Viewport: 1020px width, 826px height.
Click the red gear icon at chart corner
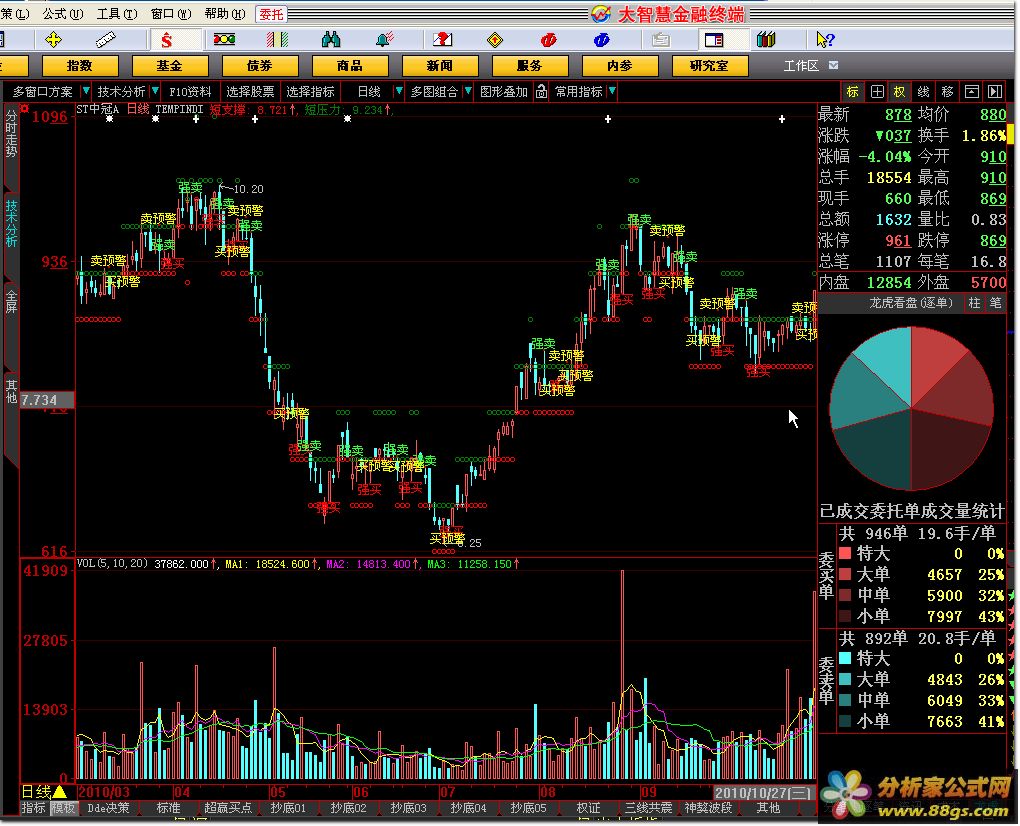pyautogui.click(x=25, y=109)
